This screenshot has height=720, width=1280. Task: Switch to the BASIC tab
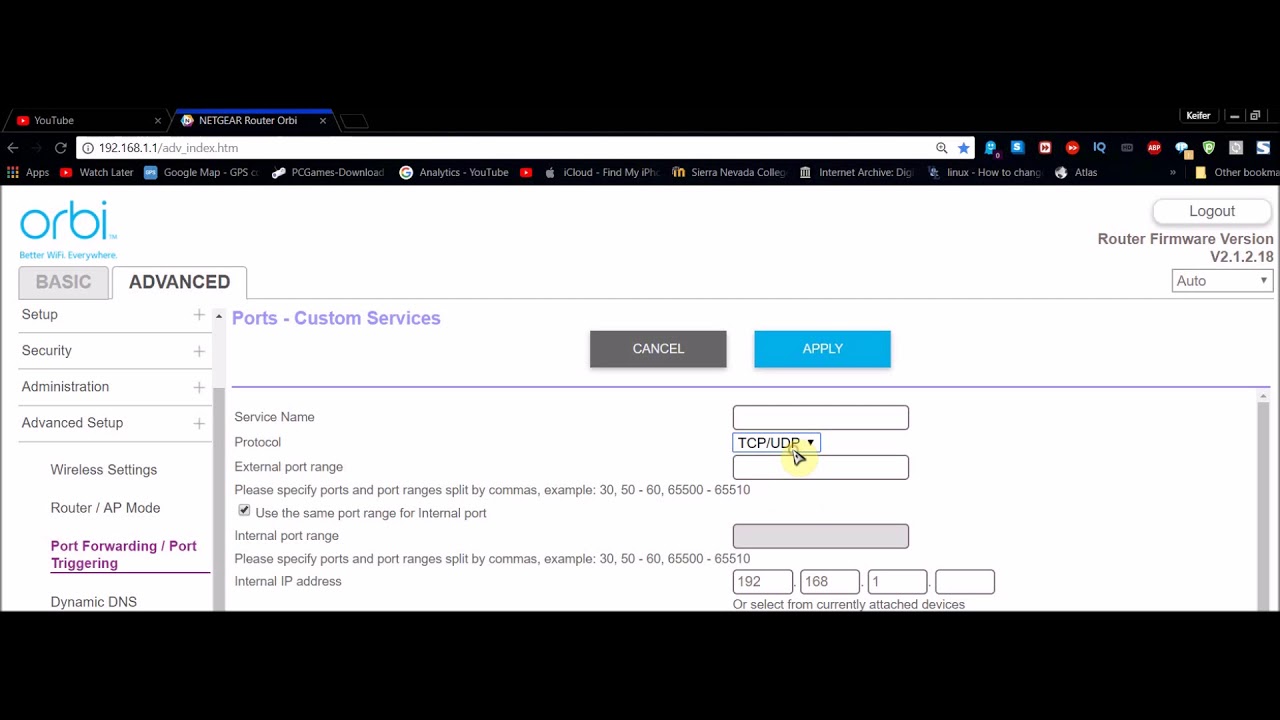click(x=63, y=282)
